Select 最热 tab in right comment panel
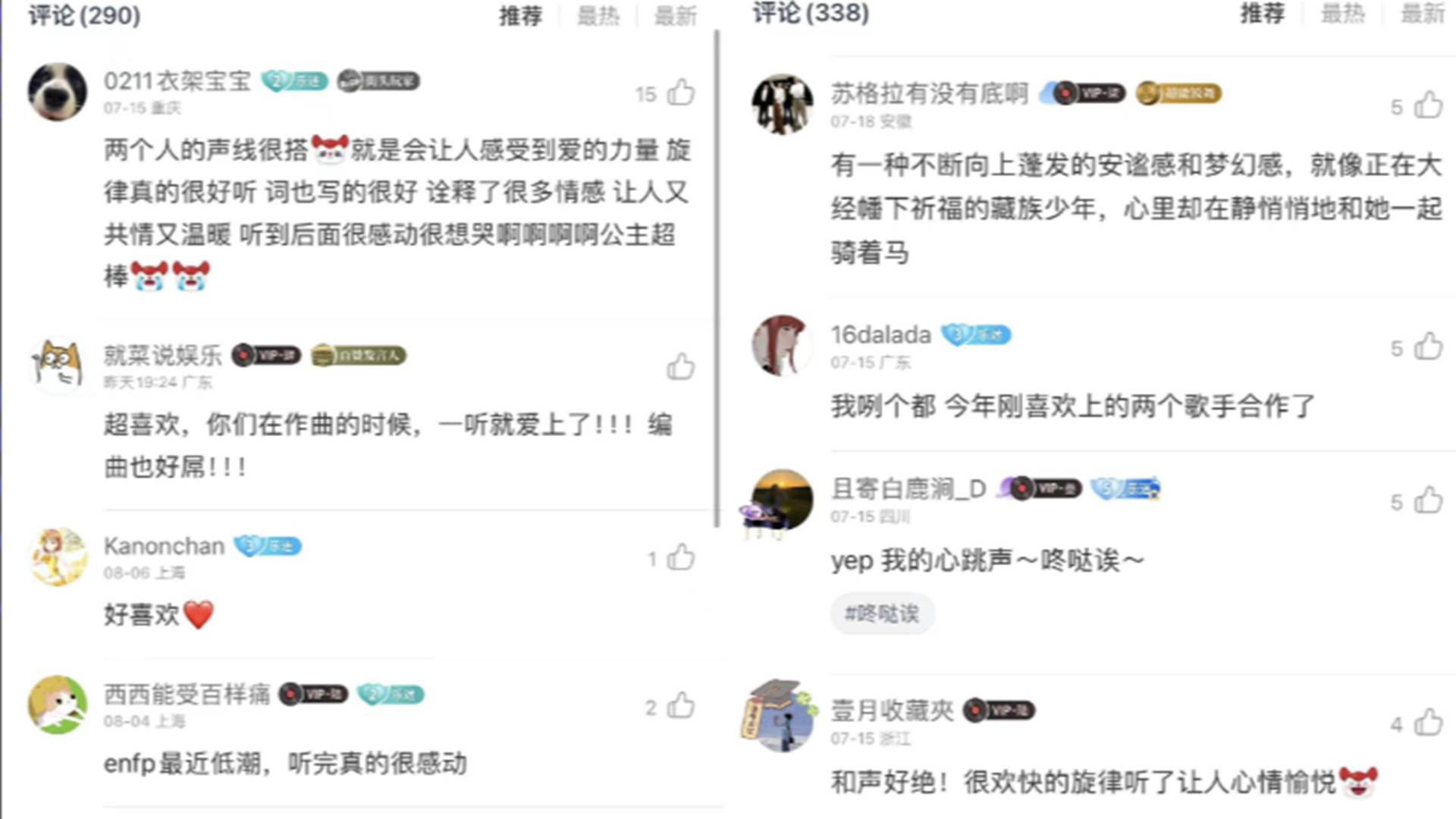The image size is (1456, 819). coord(1343,14)
